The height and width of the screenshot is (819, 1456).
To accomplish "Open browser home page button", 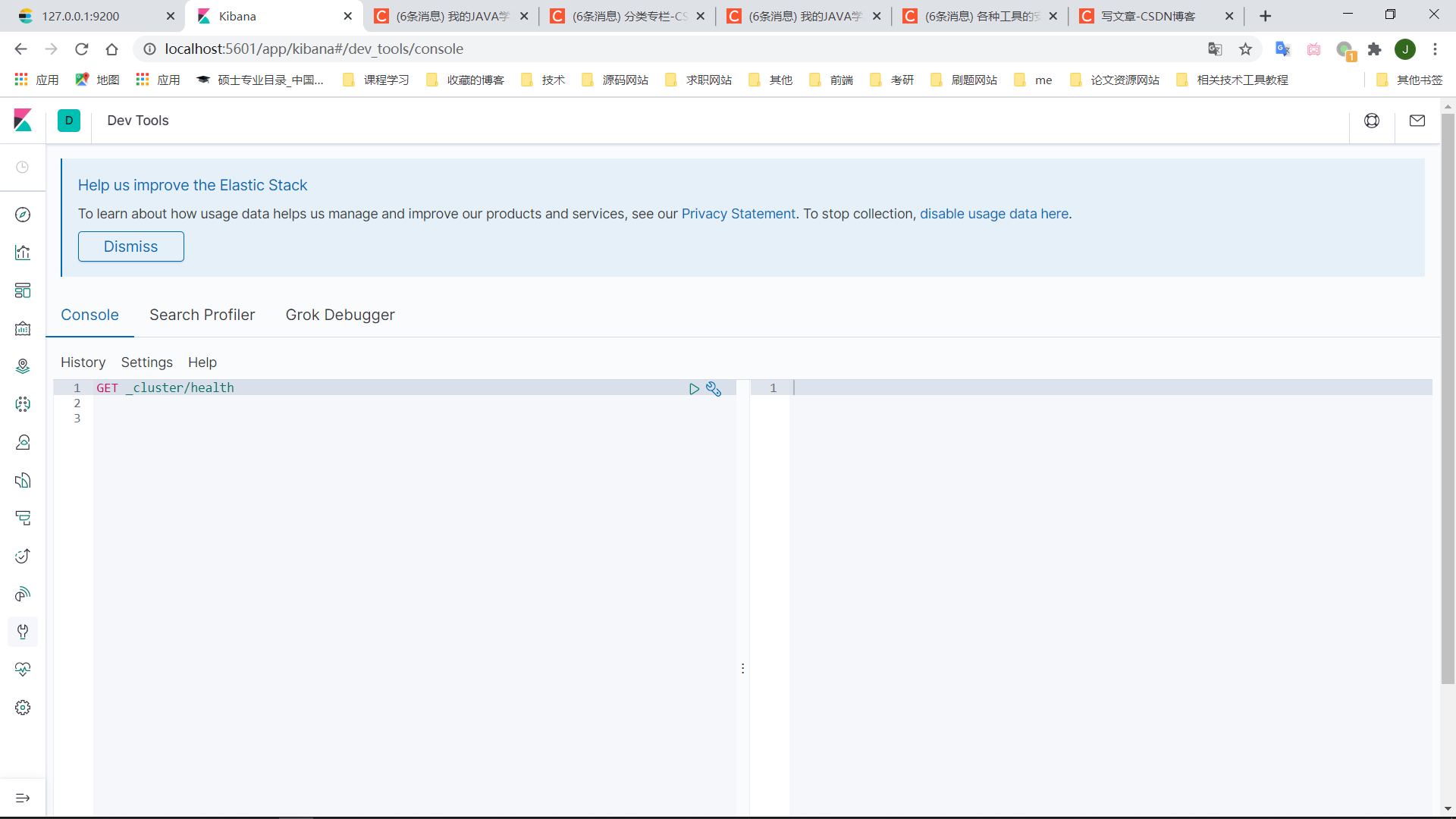I will click(x=112, y=49).
